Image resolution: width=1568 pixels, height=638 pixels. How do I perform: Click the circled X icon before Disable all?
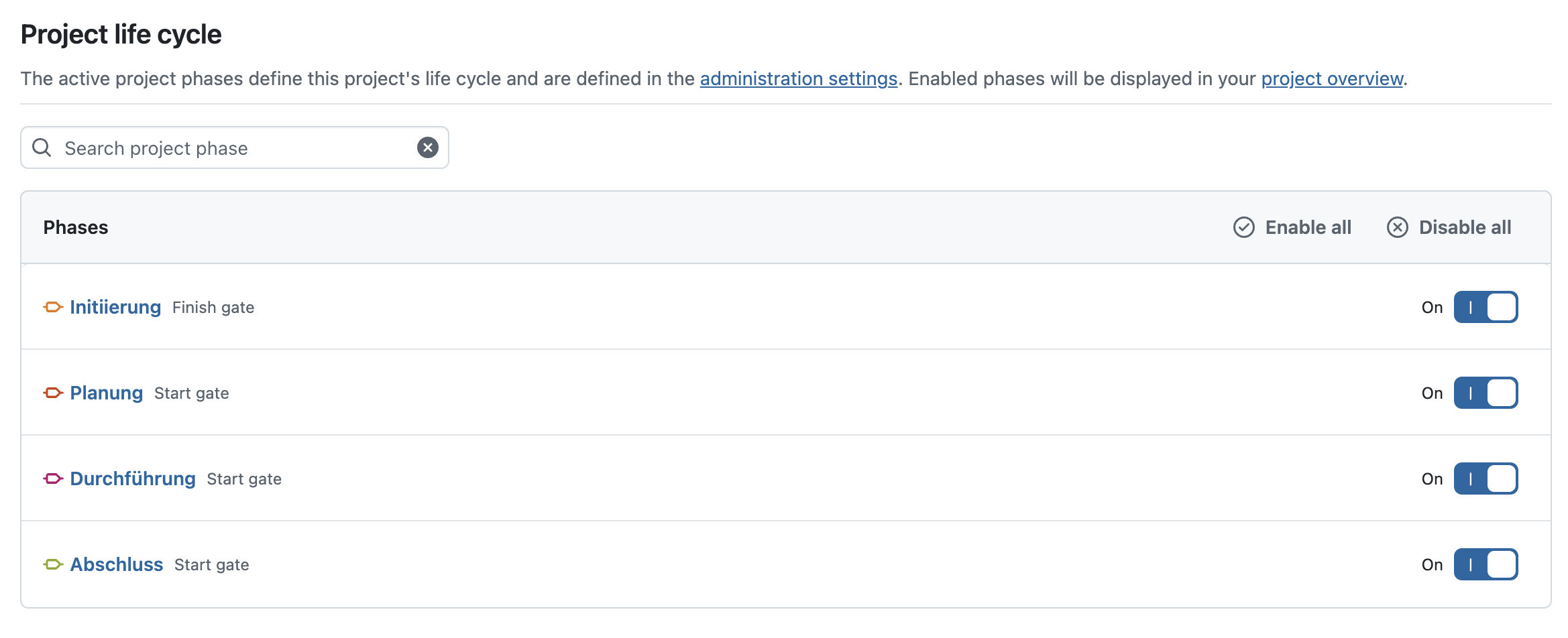tap(1398, 227)
